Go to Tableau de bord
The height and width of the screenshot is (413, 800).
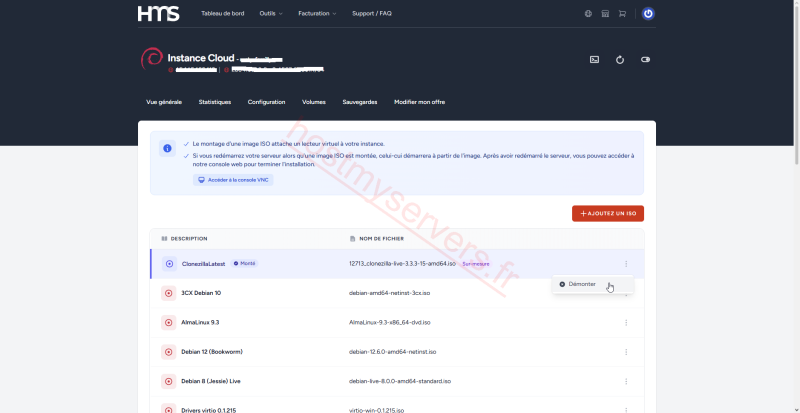coord(222,14)
